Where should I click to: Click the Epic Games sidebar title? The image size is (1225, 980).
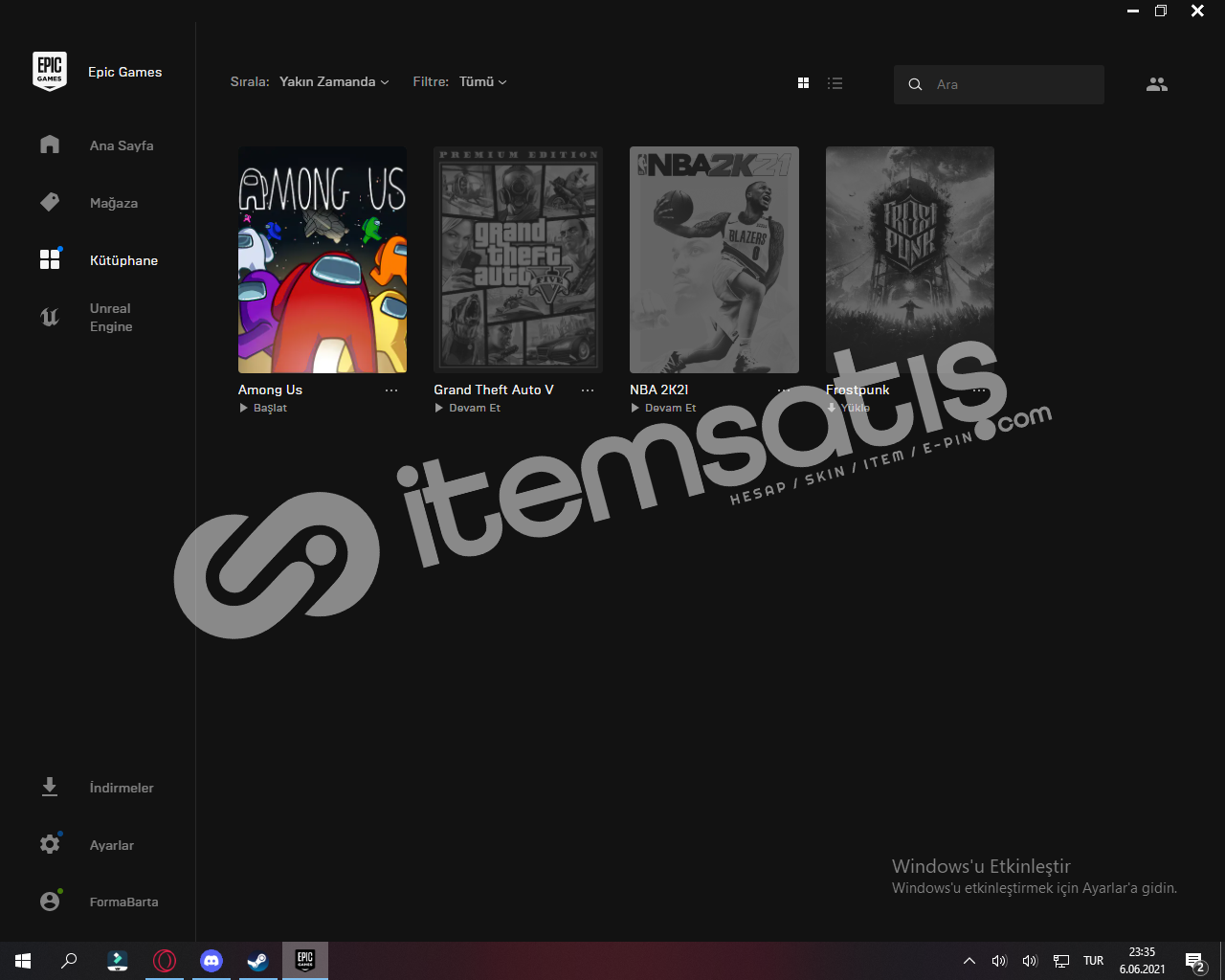click(125, 72)
